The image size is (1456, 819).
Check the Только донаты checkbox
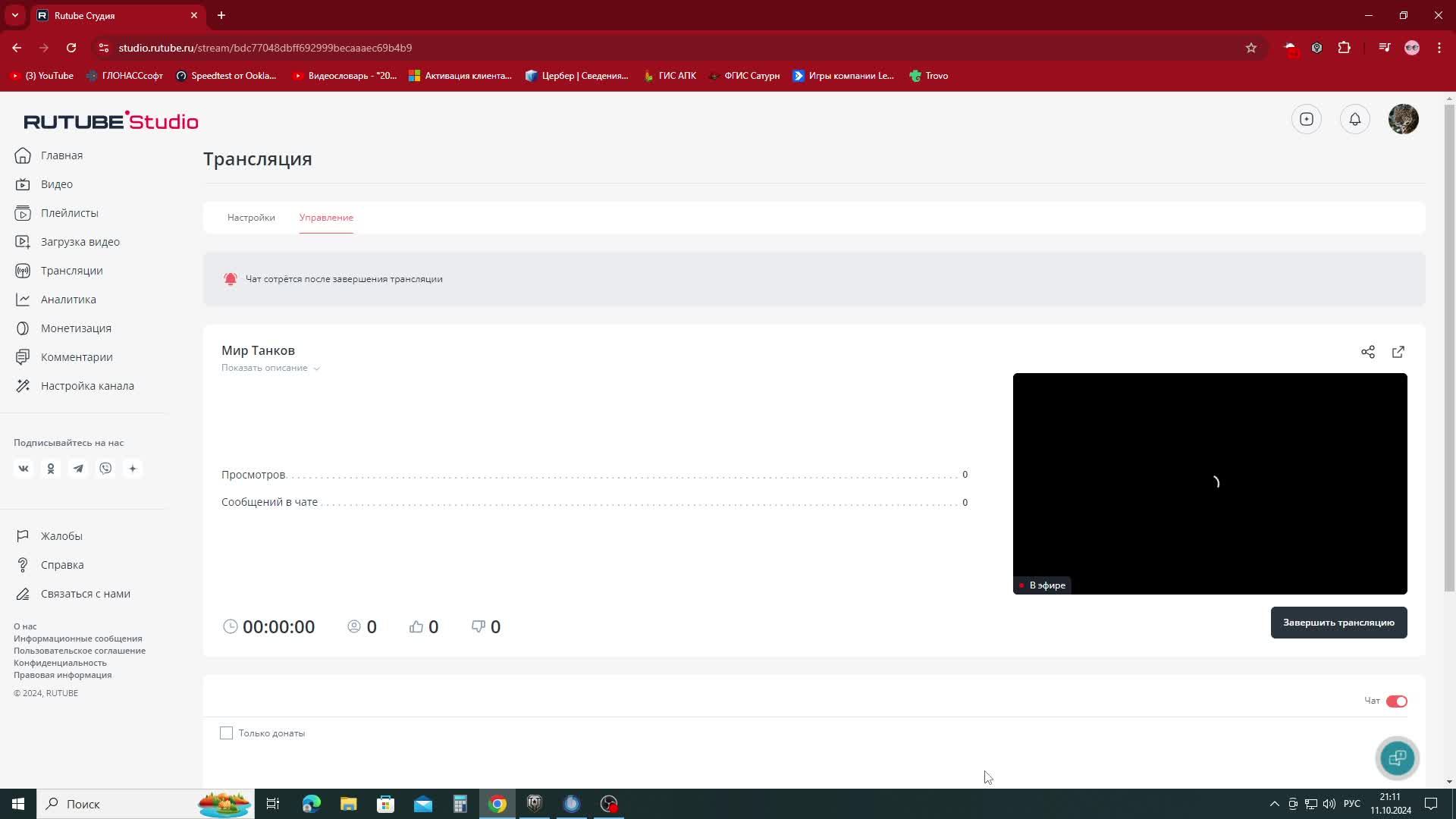[x=226, y=733]
